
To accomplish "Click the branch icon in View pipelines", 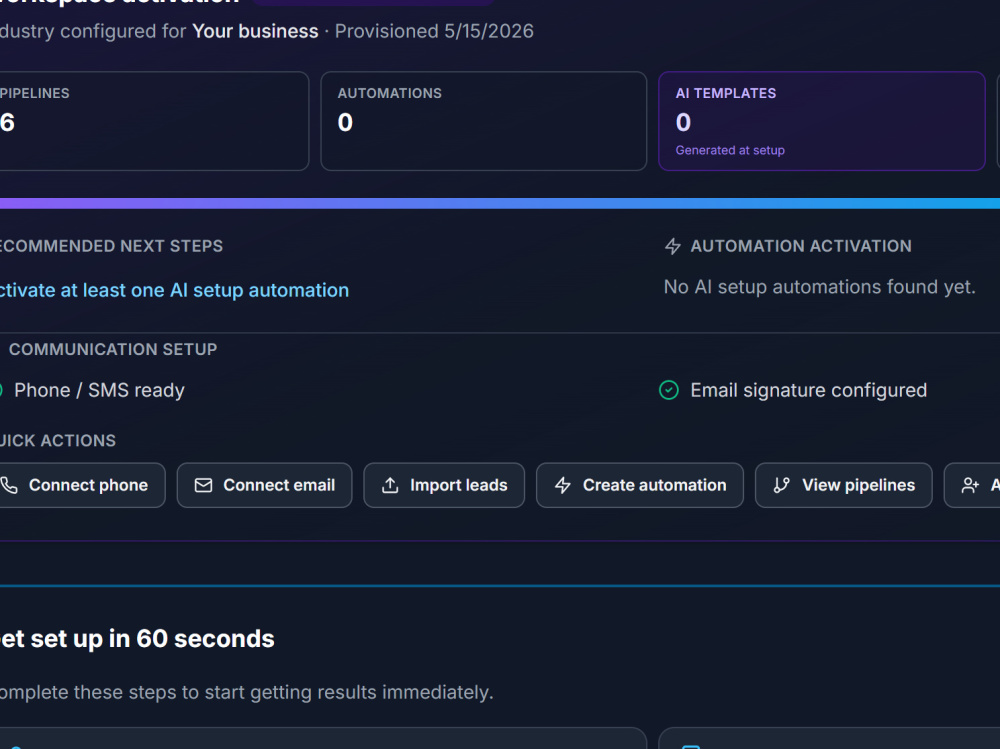I will tap(782, 486).
